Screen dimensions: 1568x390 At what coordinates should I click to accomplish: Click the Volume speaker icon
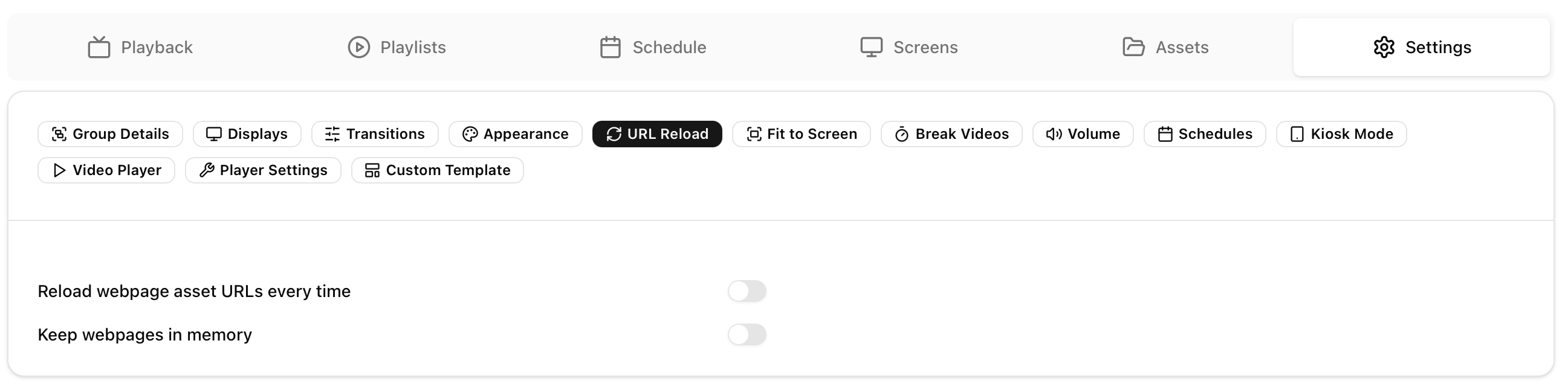tap(1054, 134)
